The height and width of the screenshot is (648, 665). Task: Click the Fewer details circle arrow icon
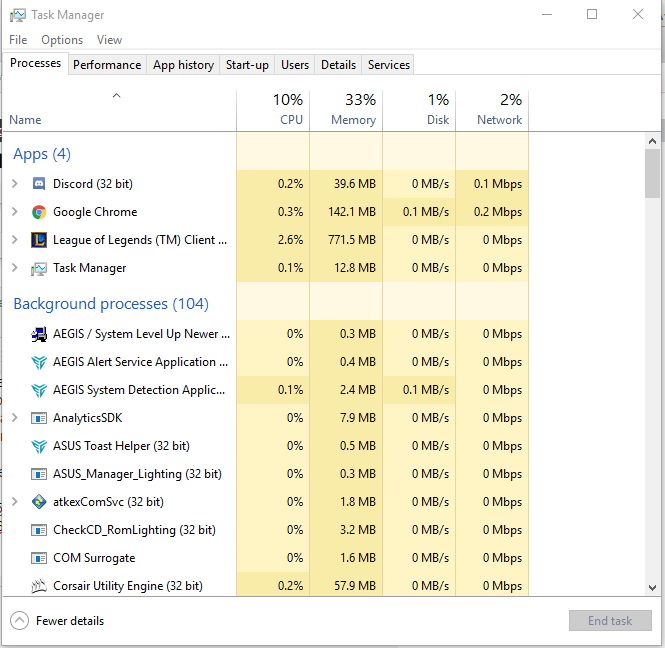20,621
